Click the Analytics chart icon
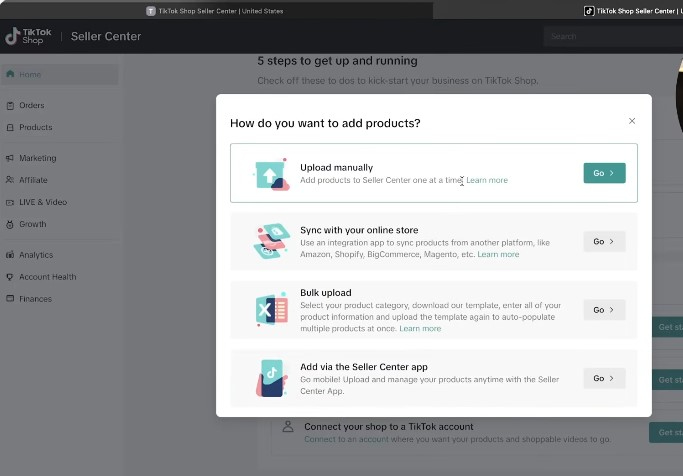Viewport: 683px width, 476px height. pos(10,255)
